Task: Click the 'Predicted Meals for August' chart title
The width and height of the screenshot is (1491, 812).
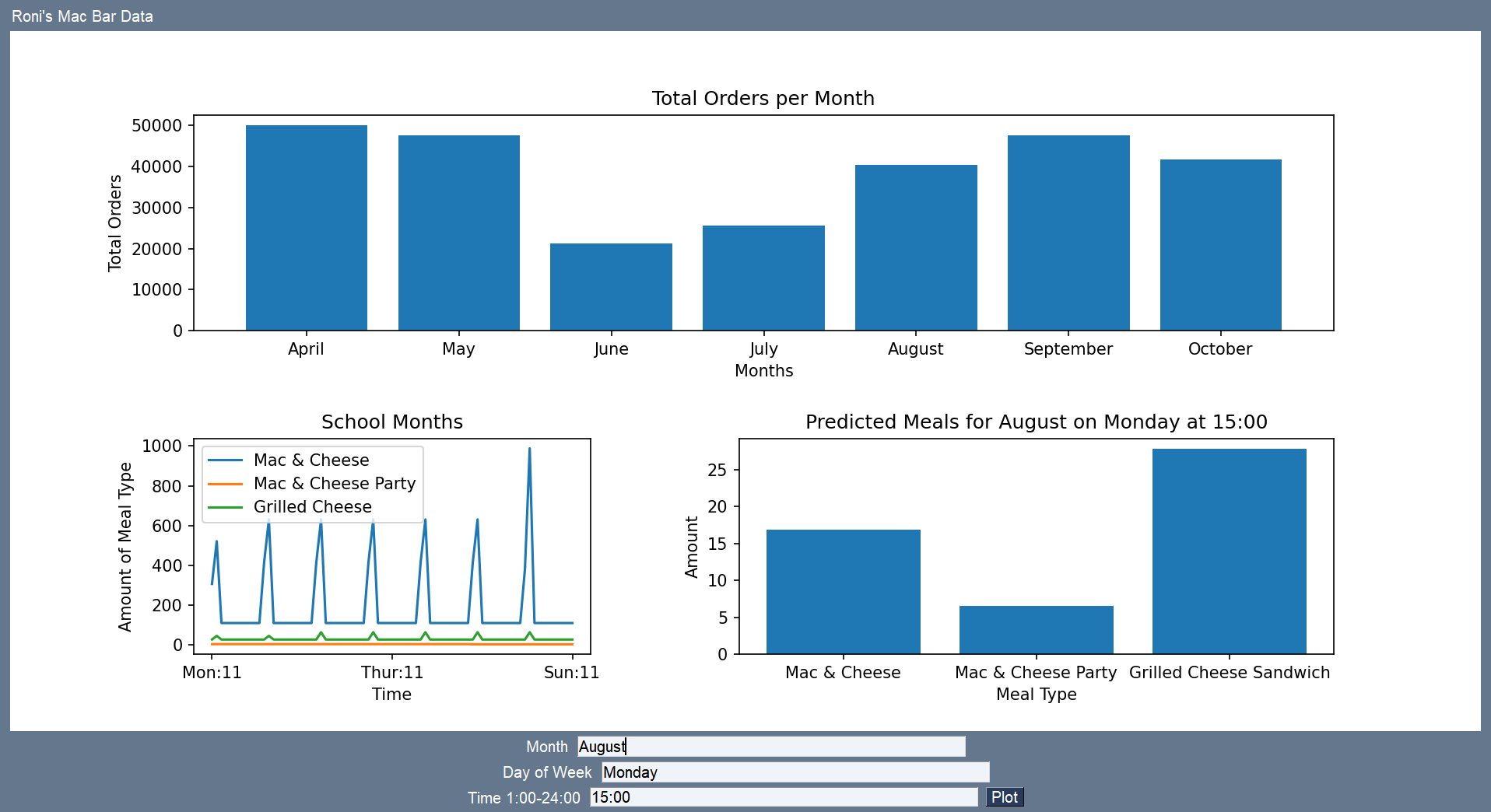Action: [x=1037, y=422]
